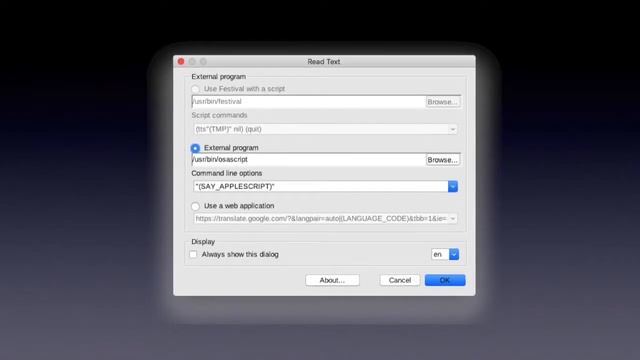This screenshot has height=360, width=640.
Task: Click the Festival path field /usr/bin/festival
Action: coord(309,102)
